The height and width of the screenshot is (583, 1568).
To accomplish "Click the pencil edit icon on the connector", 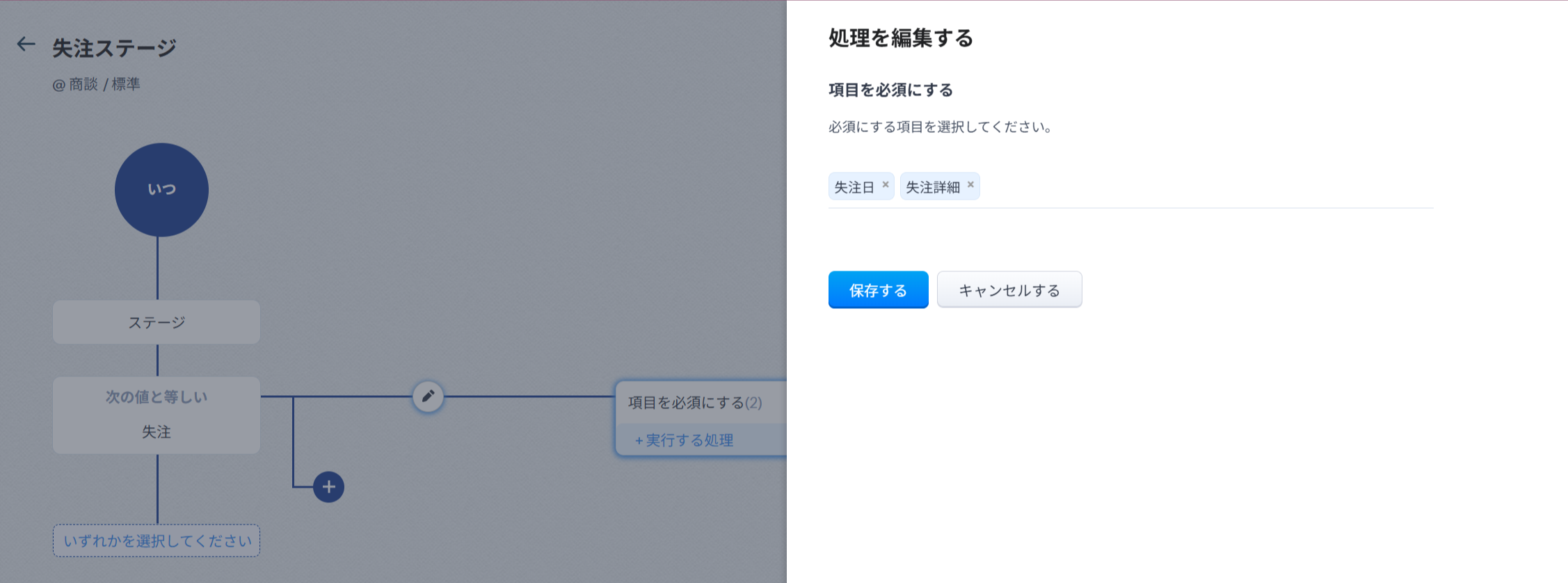I will (428, 397).
